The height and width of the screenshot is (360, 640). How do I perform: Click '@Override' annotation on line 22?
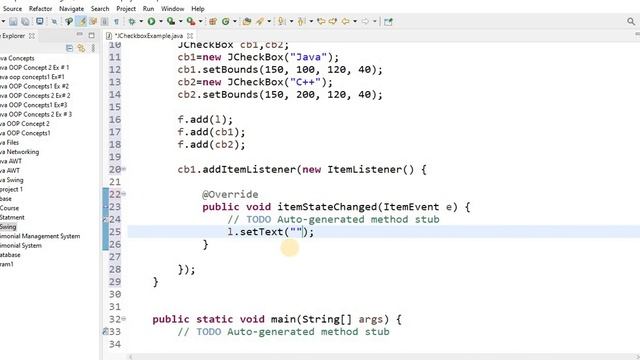[x=230, y=194]
